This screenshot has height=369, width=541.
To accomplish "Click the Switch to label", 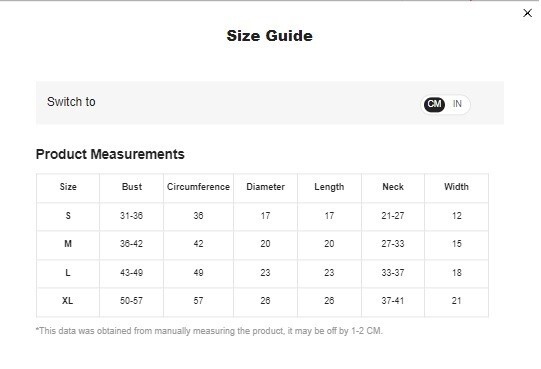I will pyautogui.click(x=71, y=102).
